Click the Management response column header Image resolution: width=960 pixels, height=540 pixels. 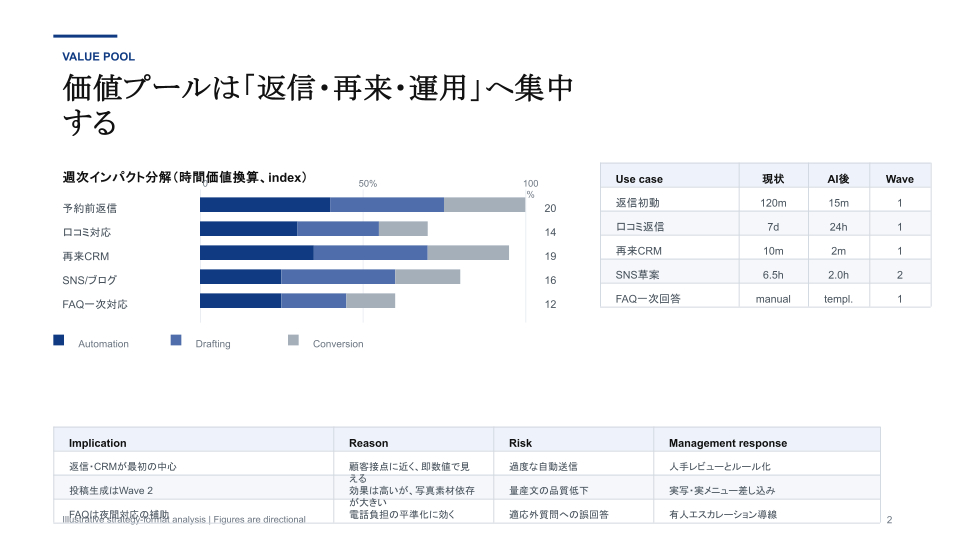pyautogui.click(x=728, y=443)
